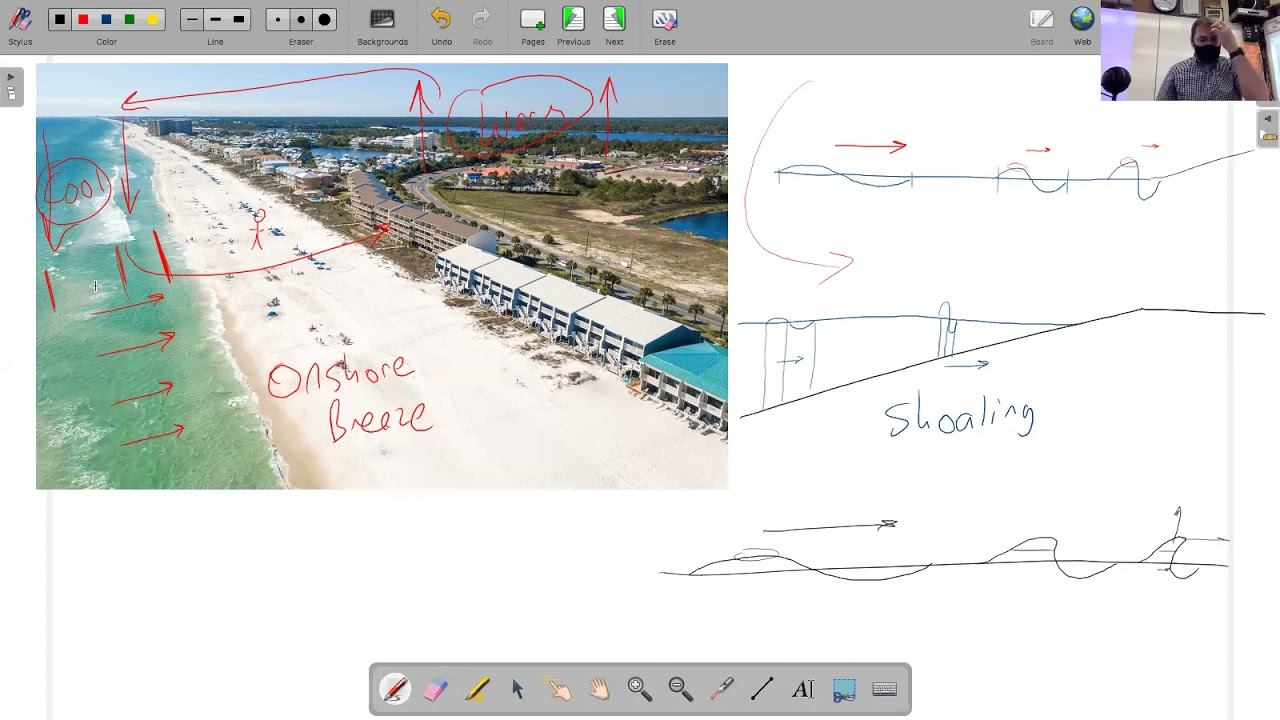
Task: Expand the left side panel tab
Action: tap(11, 86)
